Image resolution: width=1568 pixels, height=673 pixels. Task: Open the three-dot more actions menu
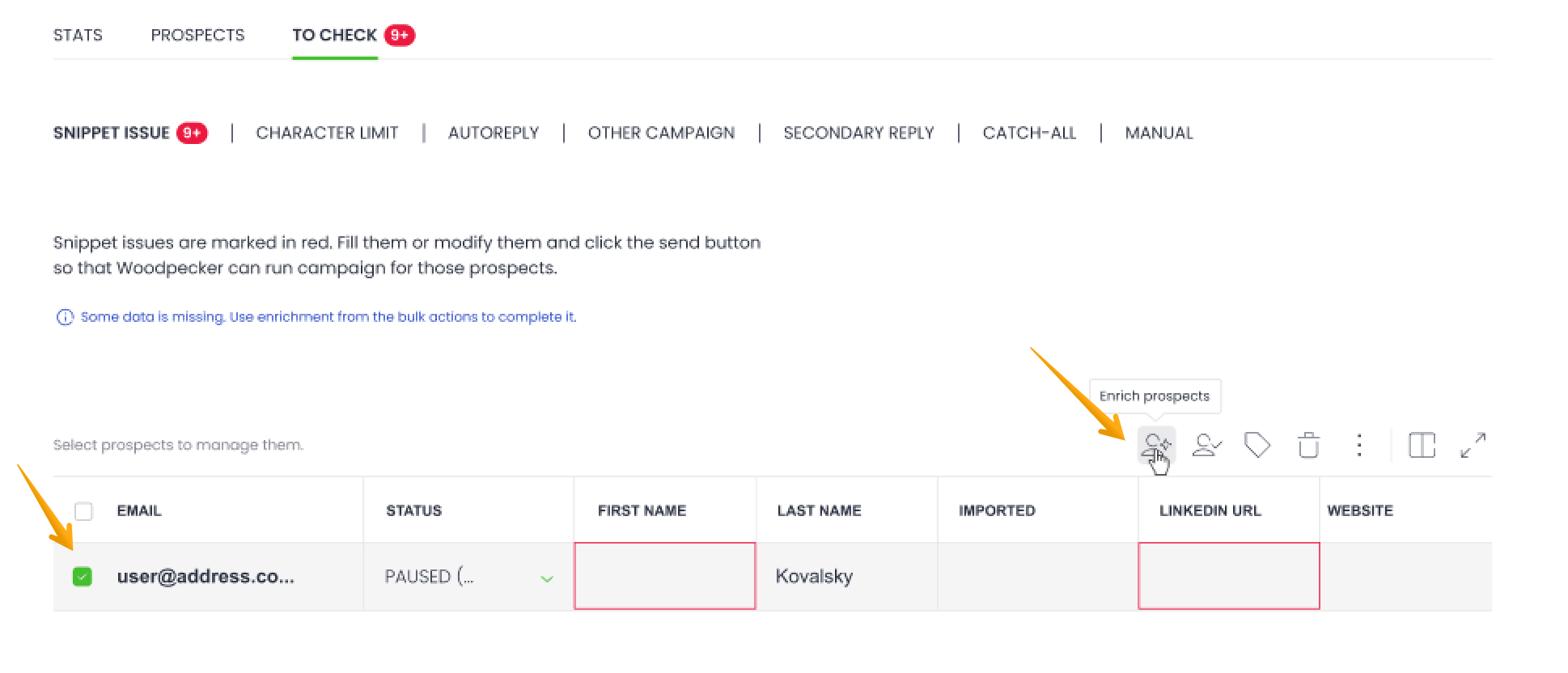[x=1359, y=445]
